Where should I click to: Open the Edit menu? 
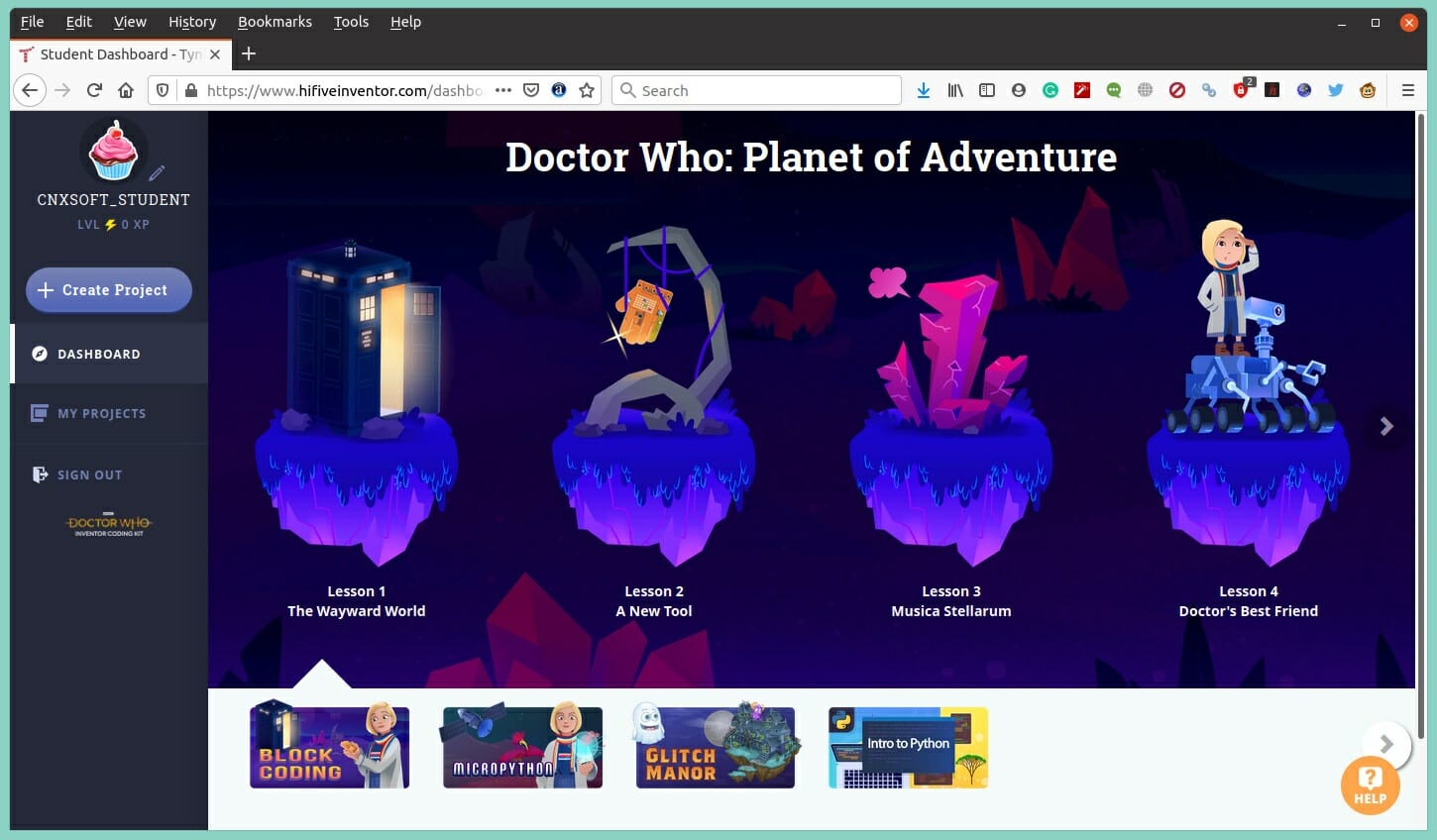point(78,22)
